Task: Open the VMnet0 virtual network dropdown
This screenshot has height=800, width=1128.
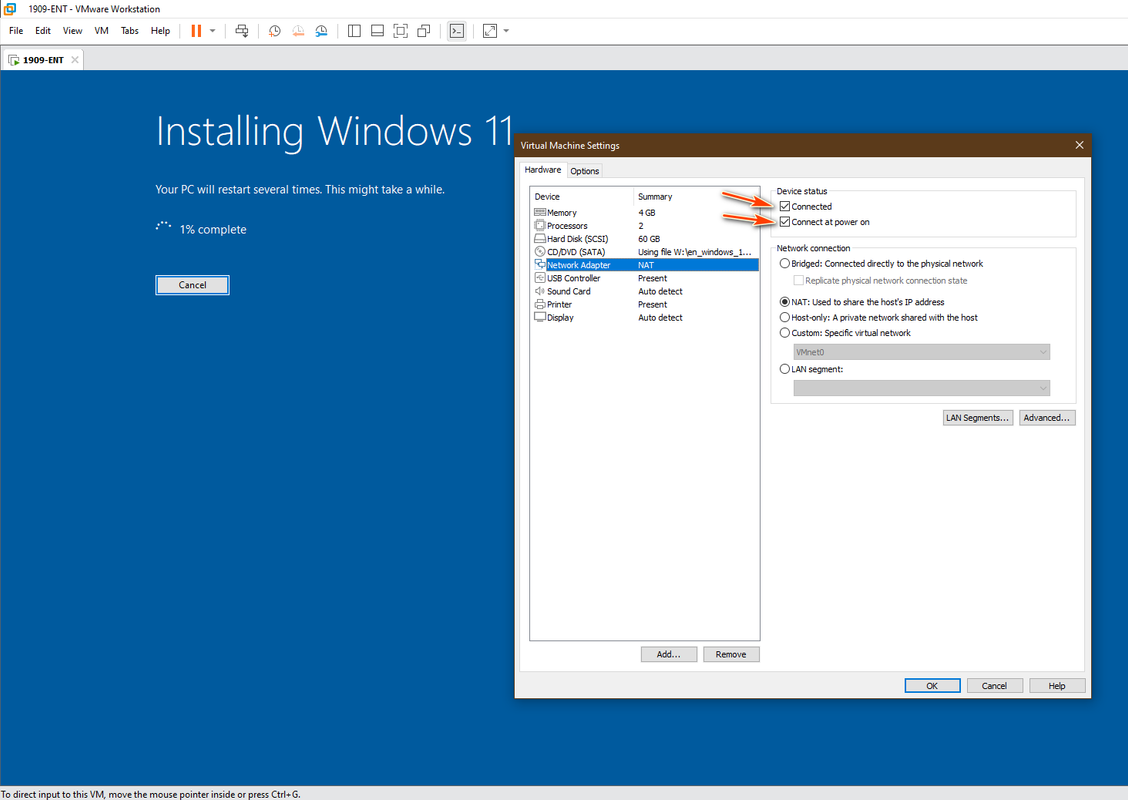Action: 922,352
